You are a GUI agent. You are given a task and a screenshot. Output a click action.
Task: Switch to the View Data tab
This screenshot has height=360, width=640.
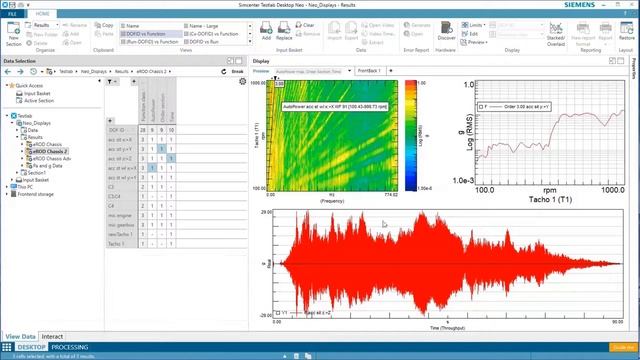click(x=20, y=337)
